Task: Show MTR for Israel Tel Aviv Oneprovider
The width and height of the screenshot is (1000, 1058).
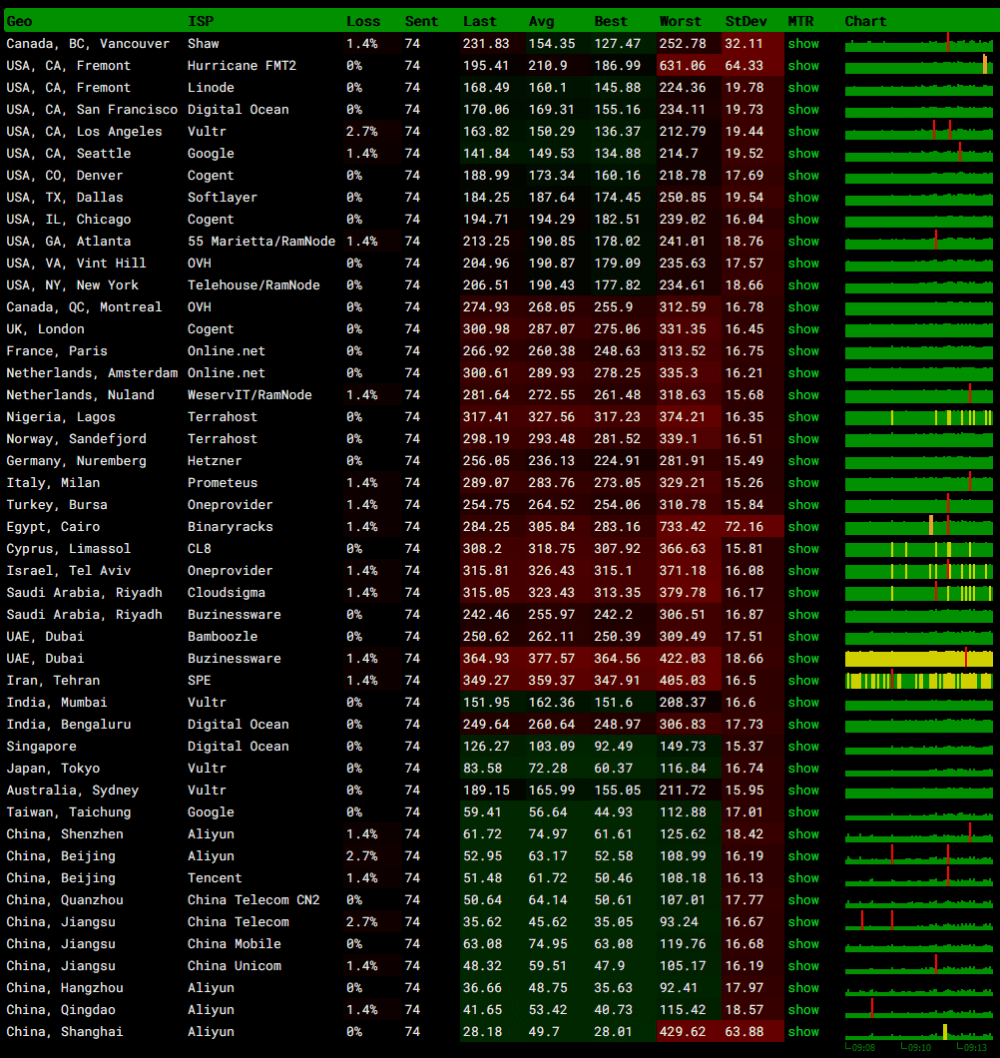Action: click(803, 570)
